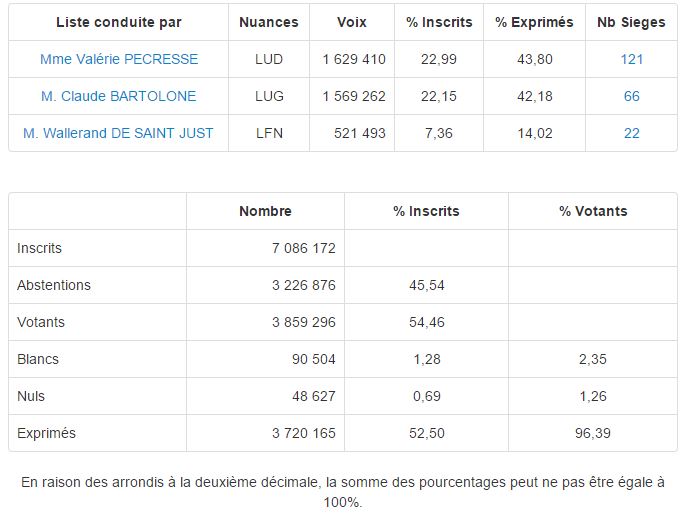Click the LFN nuance cell

coord(269,133)
